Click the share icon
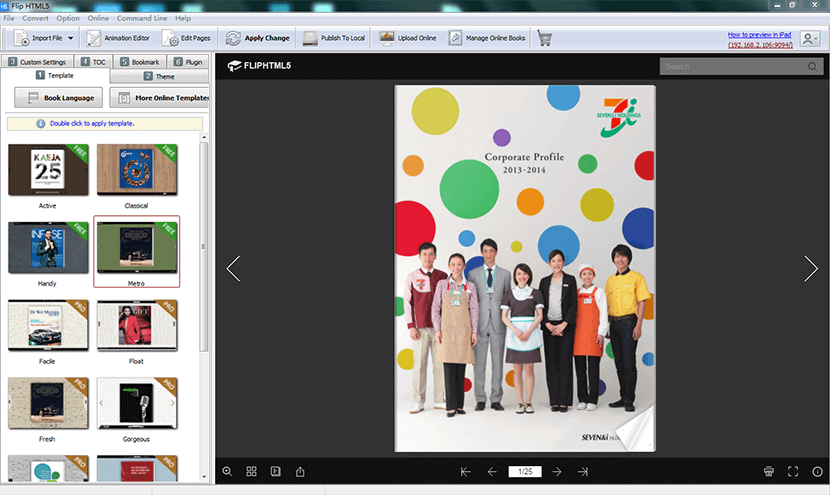Screen dimensions: 830x495 coord(300,471)
